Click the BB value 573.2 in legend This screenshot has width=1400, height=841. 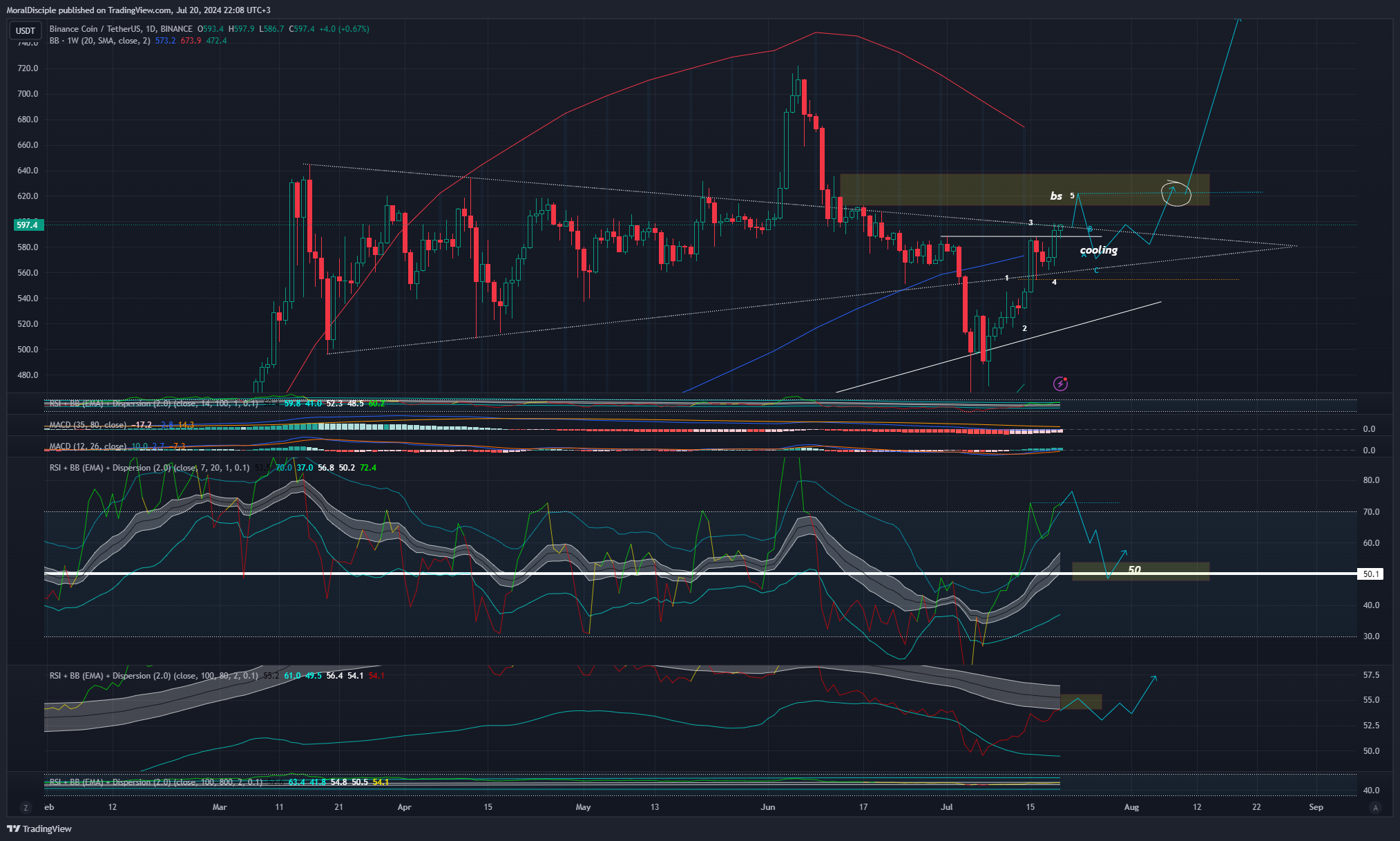point(165,41)
